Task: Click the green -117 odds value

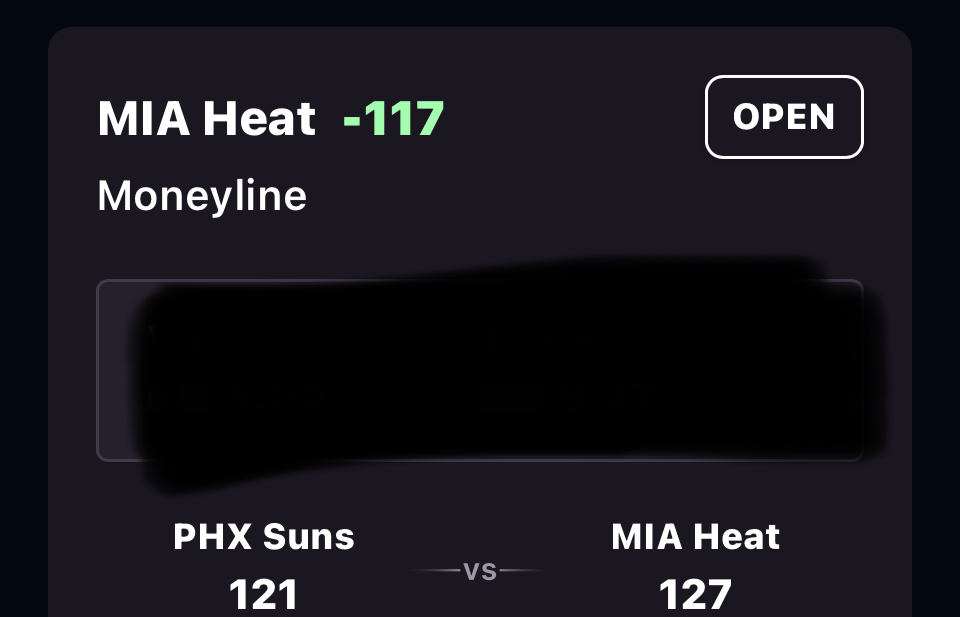Action: pos(393,120)
